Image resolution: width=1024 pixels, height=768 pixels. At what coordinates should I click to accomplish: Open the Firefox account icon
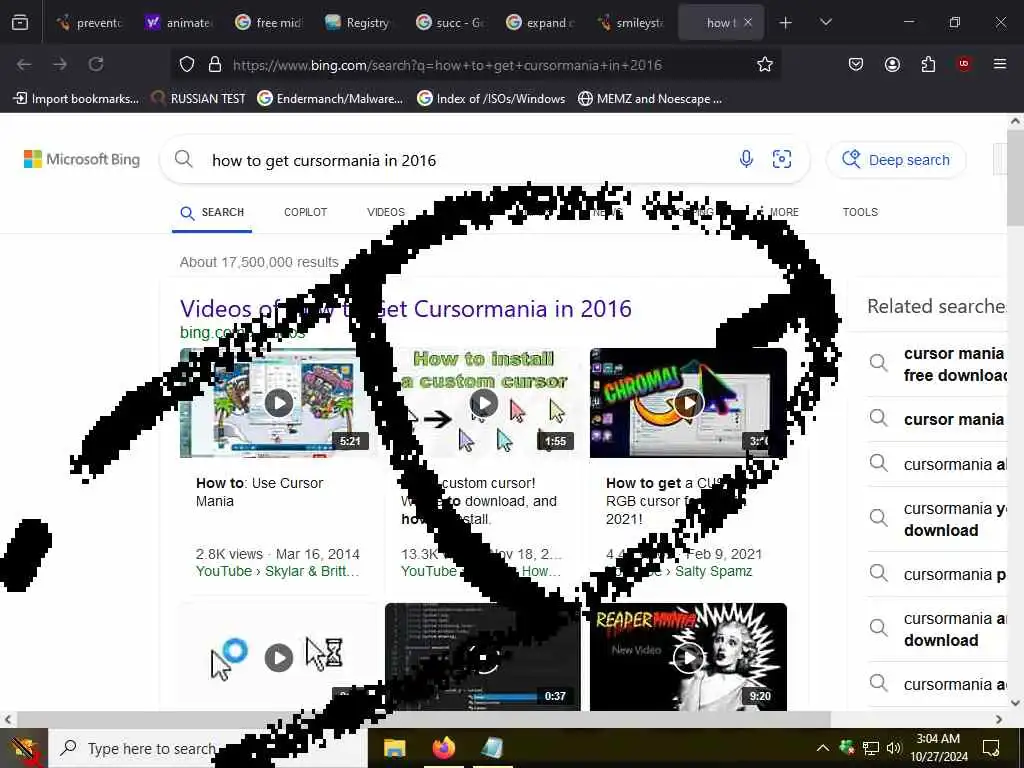click(892, 64)
